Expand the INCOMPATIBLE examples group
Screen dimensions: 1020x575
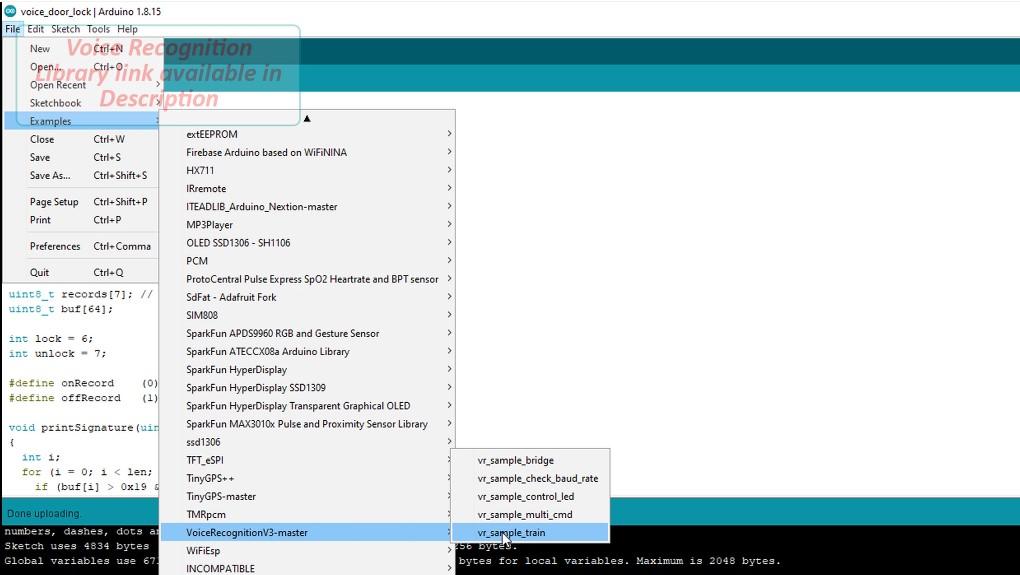click(307, 568)
